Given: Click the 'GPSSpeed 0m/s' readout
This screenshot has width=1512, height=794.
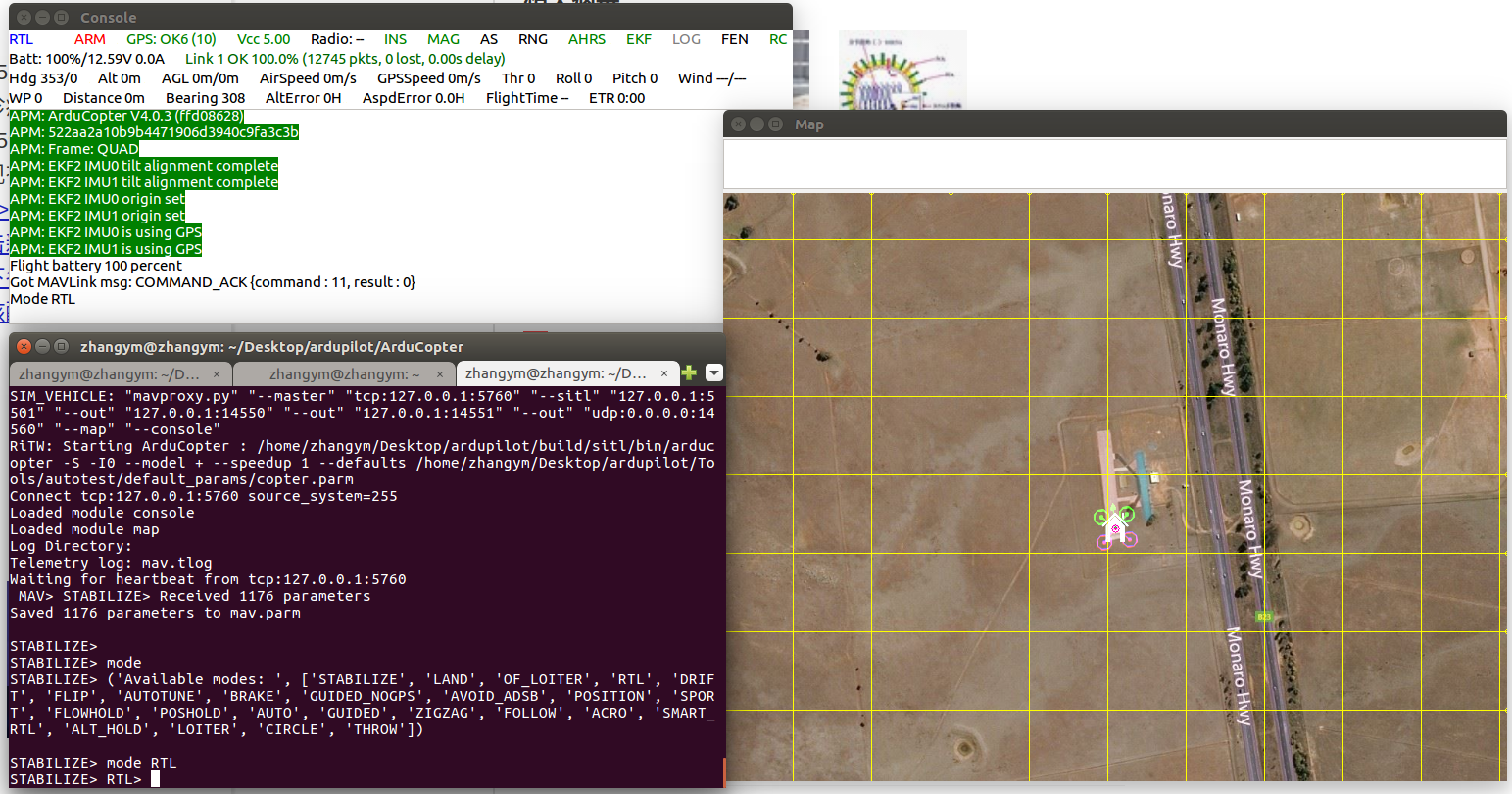Looking at the screenshot, I should click(x=429, y=78).
